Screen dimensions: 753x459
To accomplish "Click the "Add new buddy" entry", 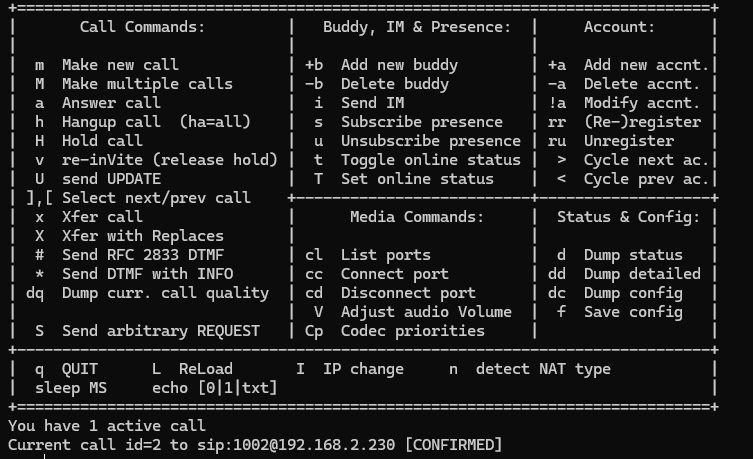I will tap(399, 65).
